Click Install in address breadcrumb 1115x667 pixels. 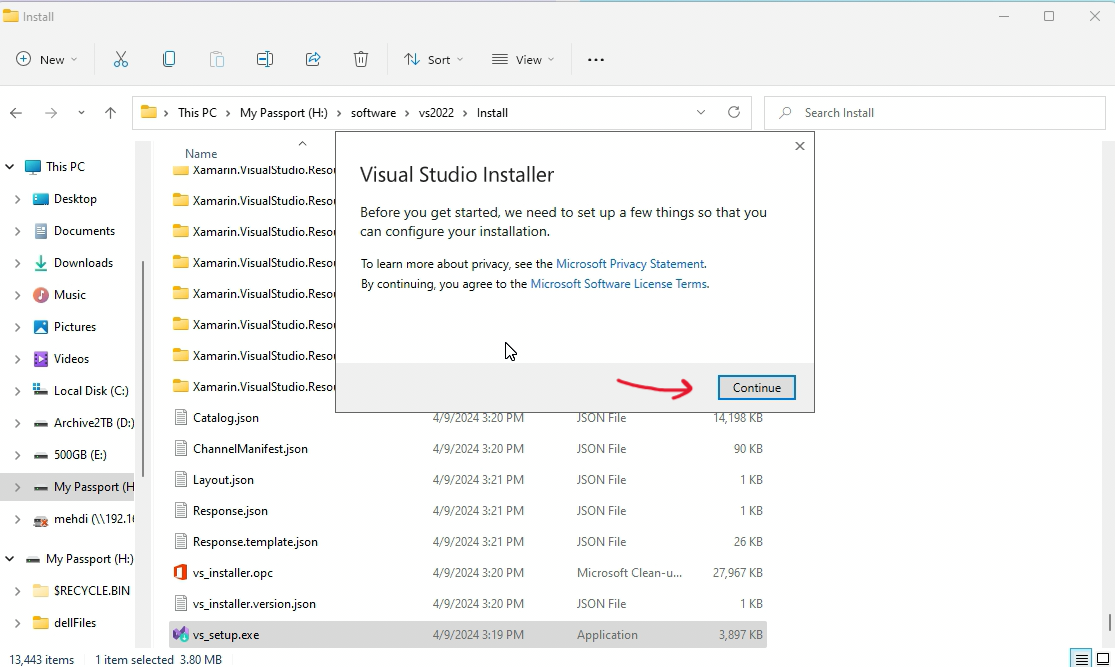[492, 113]
